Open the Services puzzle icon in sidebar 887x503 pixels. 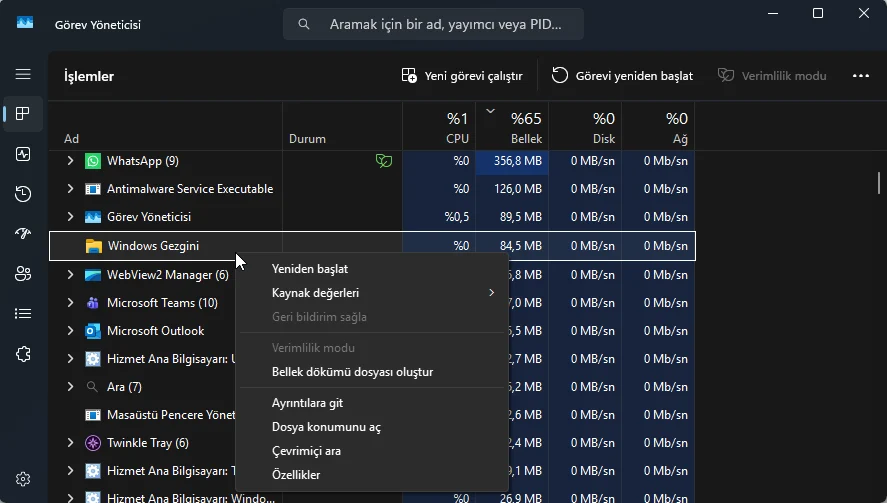point(23,354)
